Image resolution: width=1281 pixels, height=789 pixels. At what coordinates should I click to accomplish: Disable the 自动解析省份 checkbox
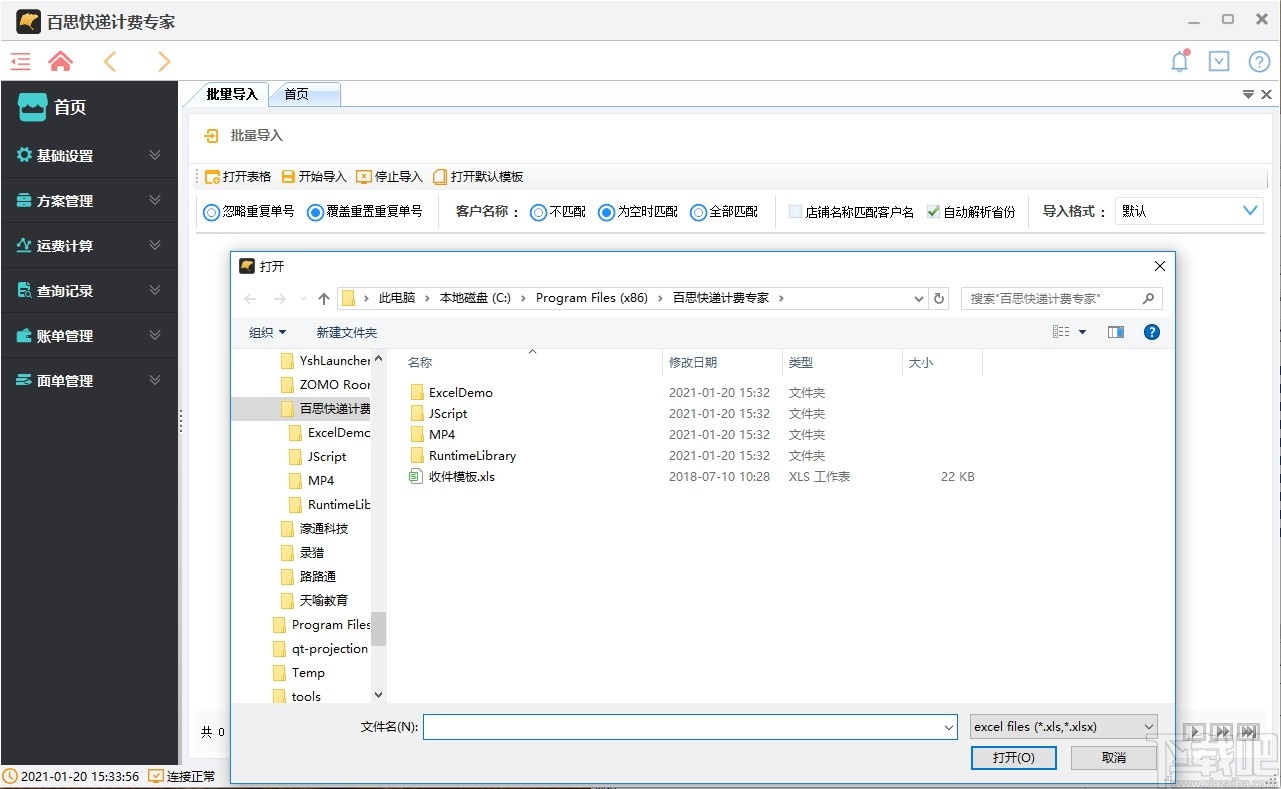(x=933, y=211)
